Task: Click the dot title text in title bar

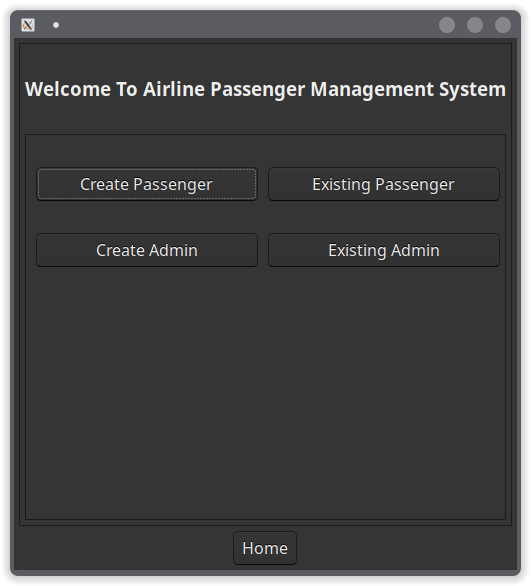Action: point(56,25)
